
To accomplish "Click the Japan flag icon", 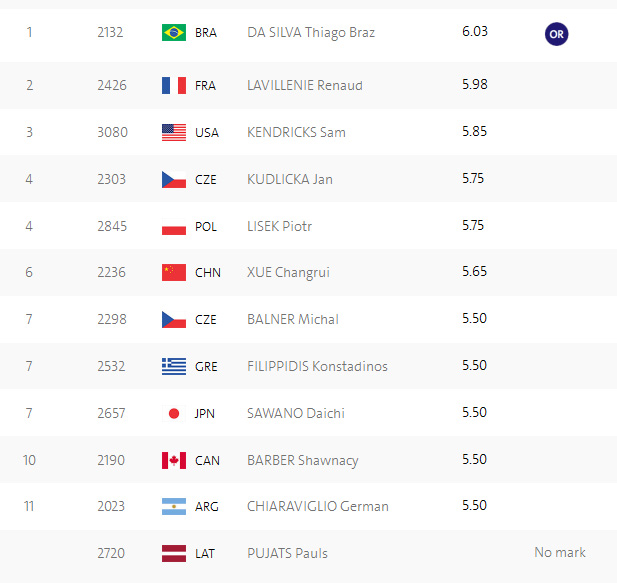I will 174,412.
